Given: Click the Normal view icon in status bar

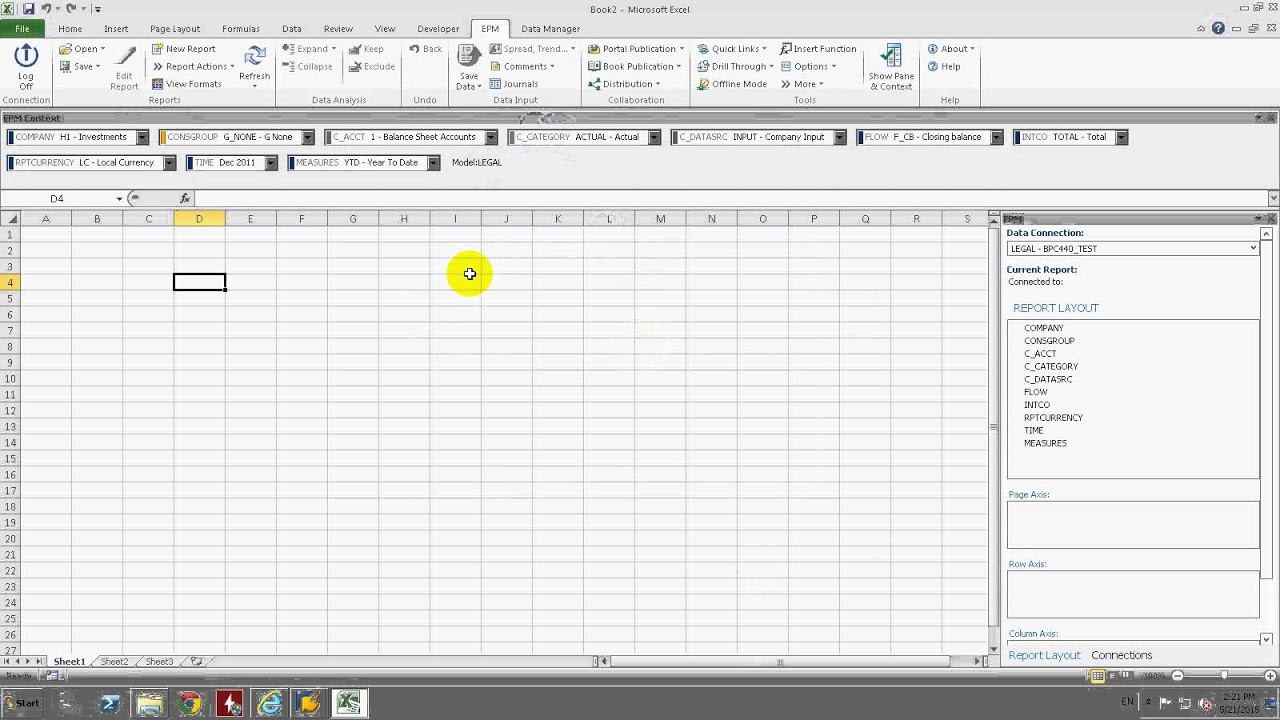Looking at the screenshot, I should pos(1098,676).
